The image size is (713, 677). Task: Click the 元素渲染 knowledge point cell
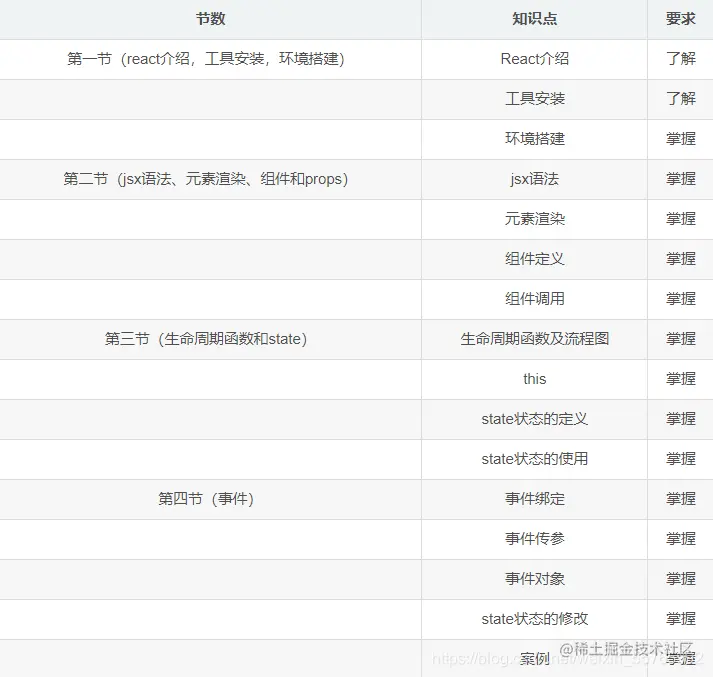click(x=534, y=219)
